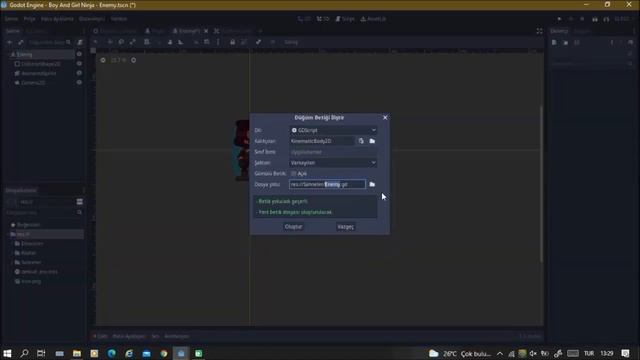Click the play project icon
Screen dimensions: 640x360
click(559, 19)
